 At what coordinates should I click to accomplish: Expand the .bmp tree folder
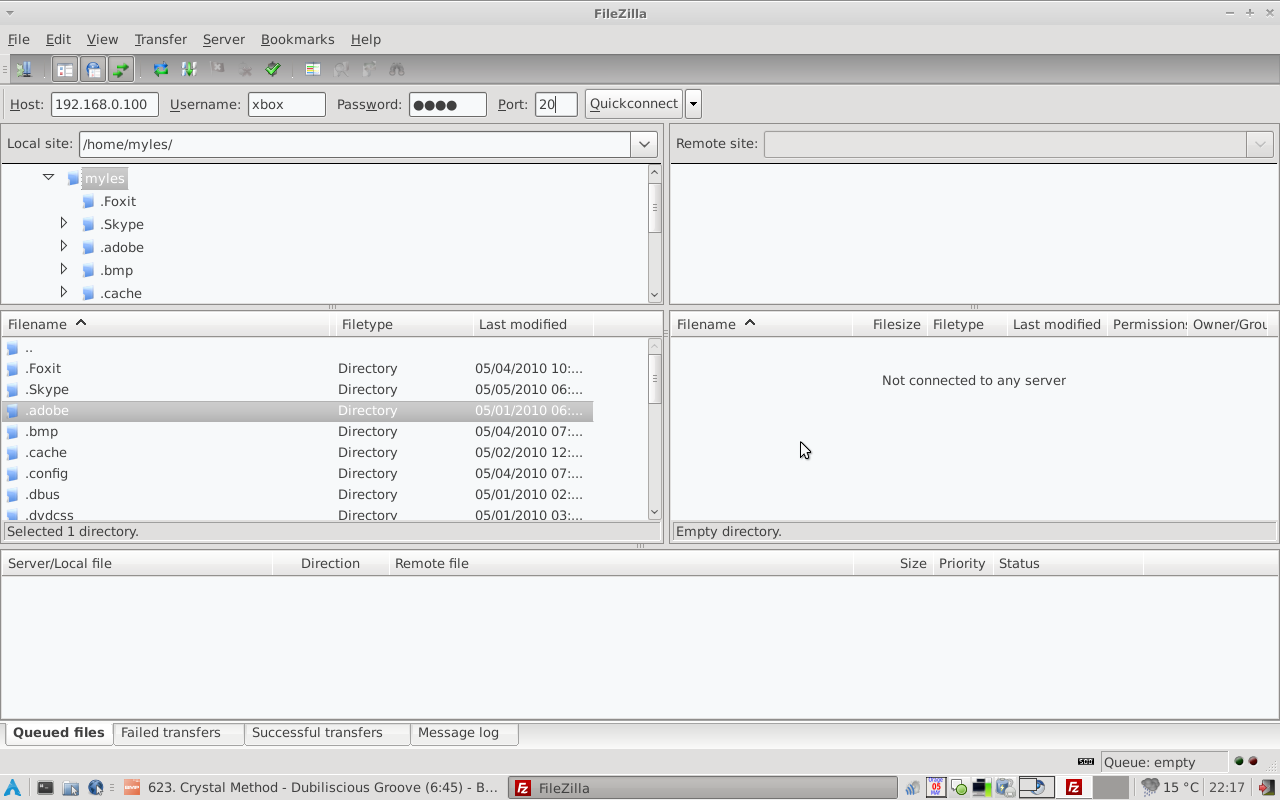[x=64, y=269]
